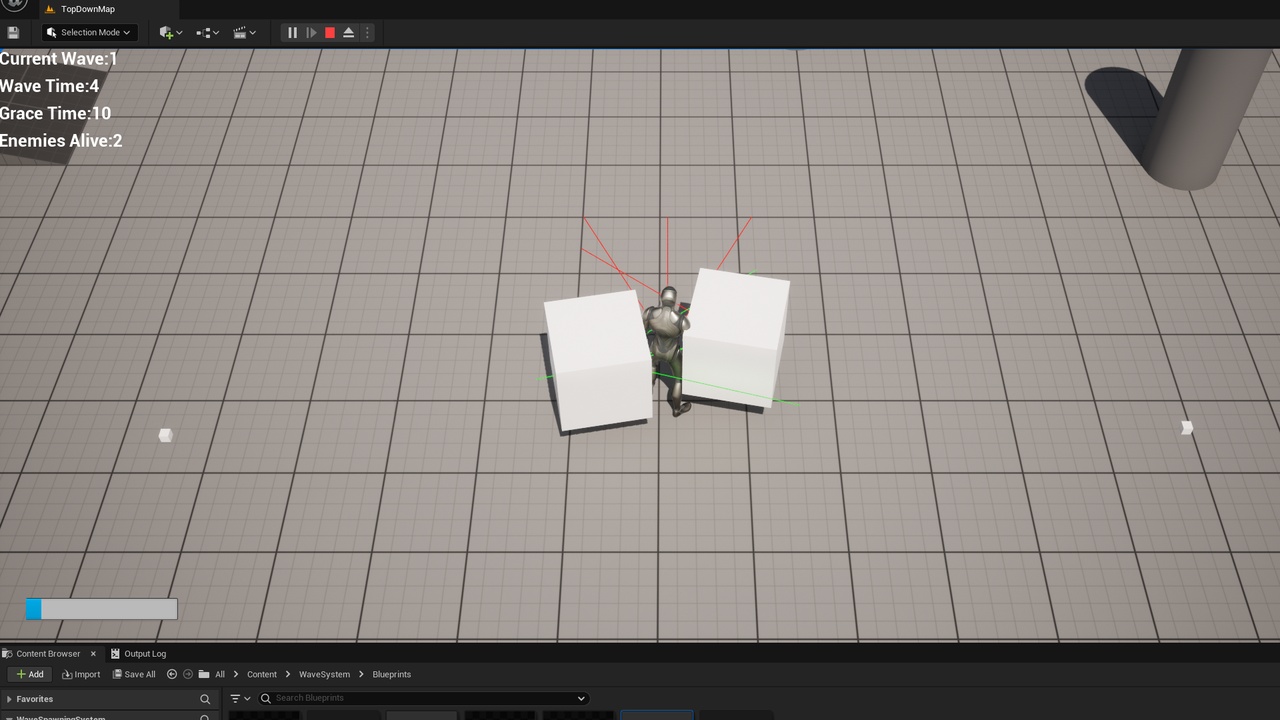
Task: Click the blue progress bar in viewport
Action: click(x=101, y=609)
